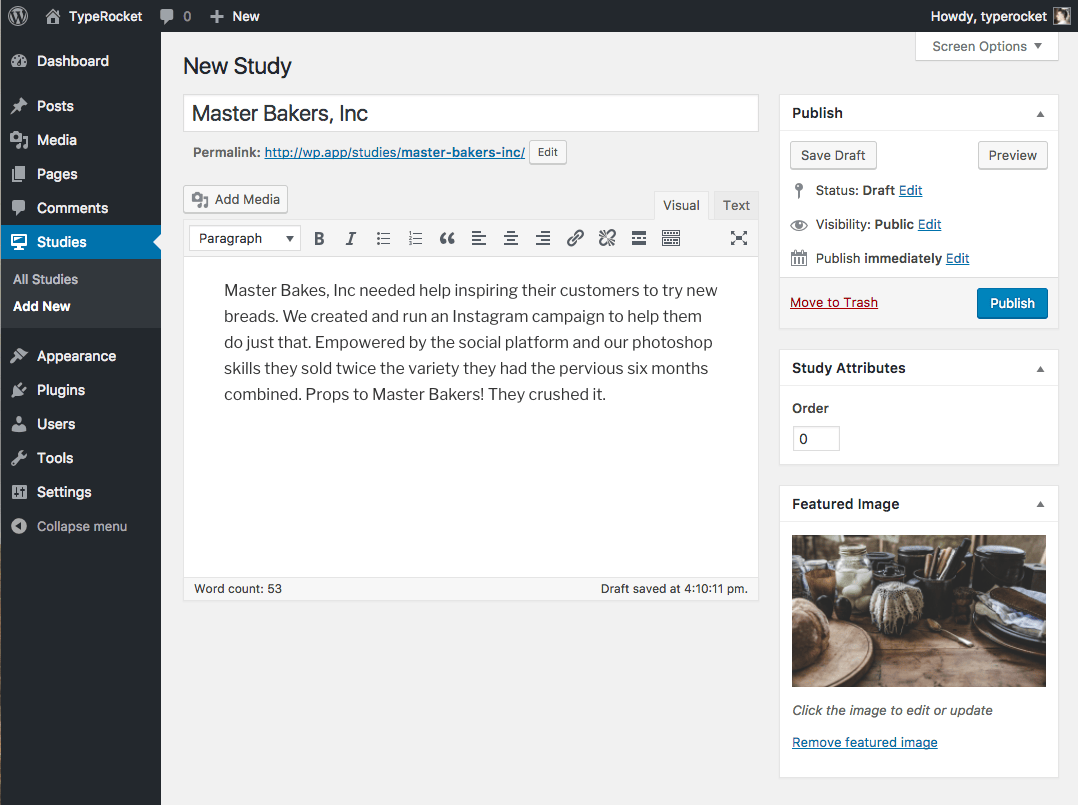Insert or edit a link
The image size is (1078, 805).
point(575,239)
